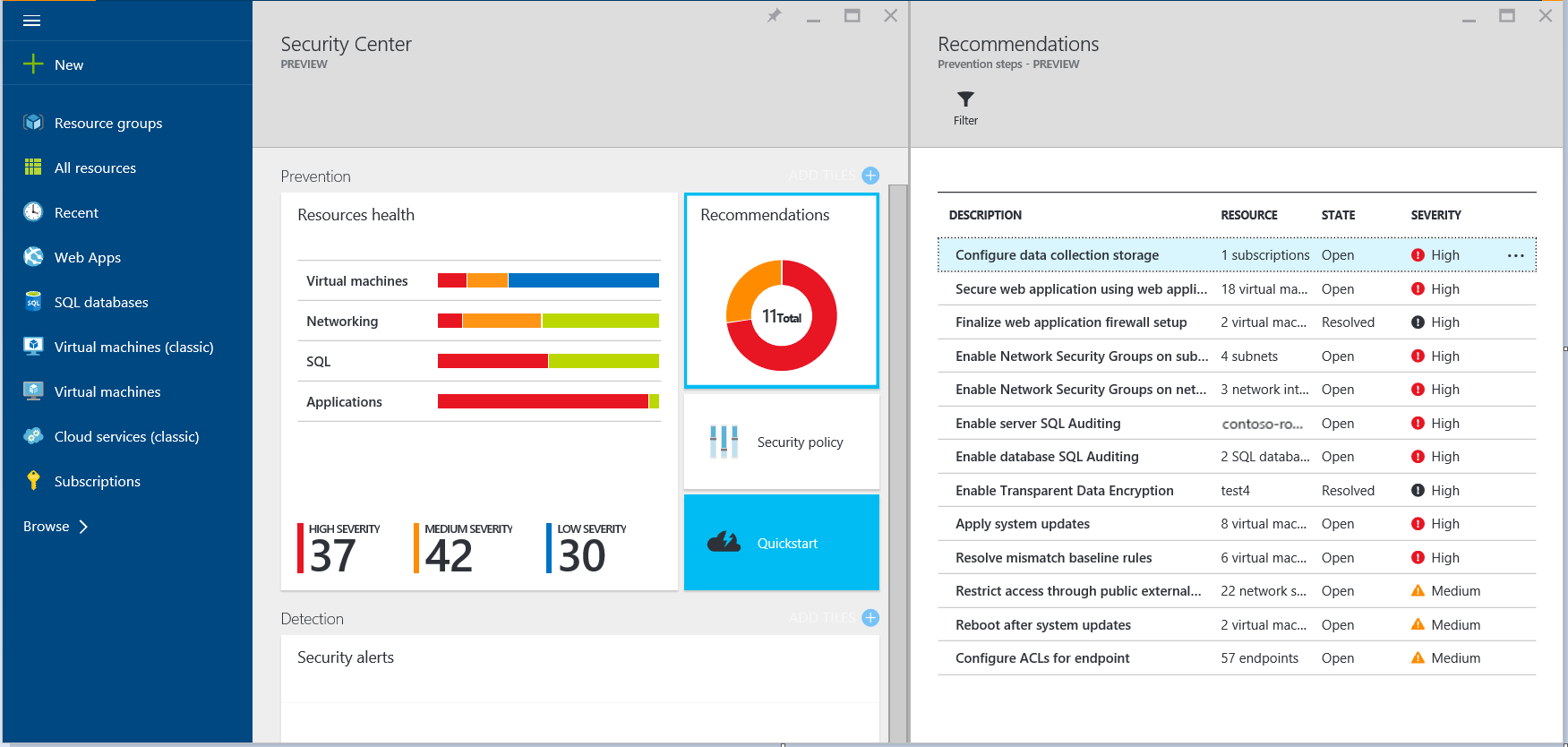Image resolution: width=1568 pixels, height=747 pixels.
Task: Click the green plus New icon
Action: pos(33,64)
